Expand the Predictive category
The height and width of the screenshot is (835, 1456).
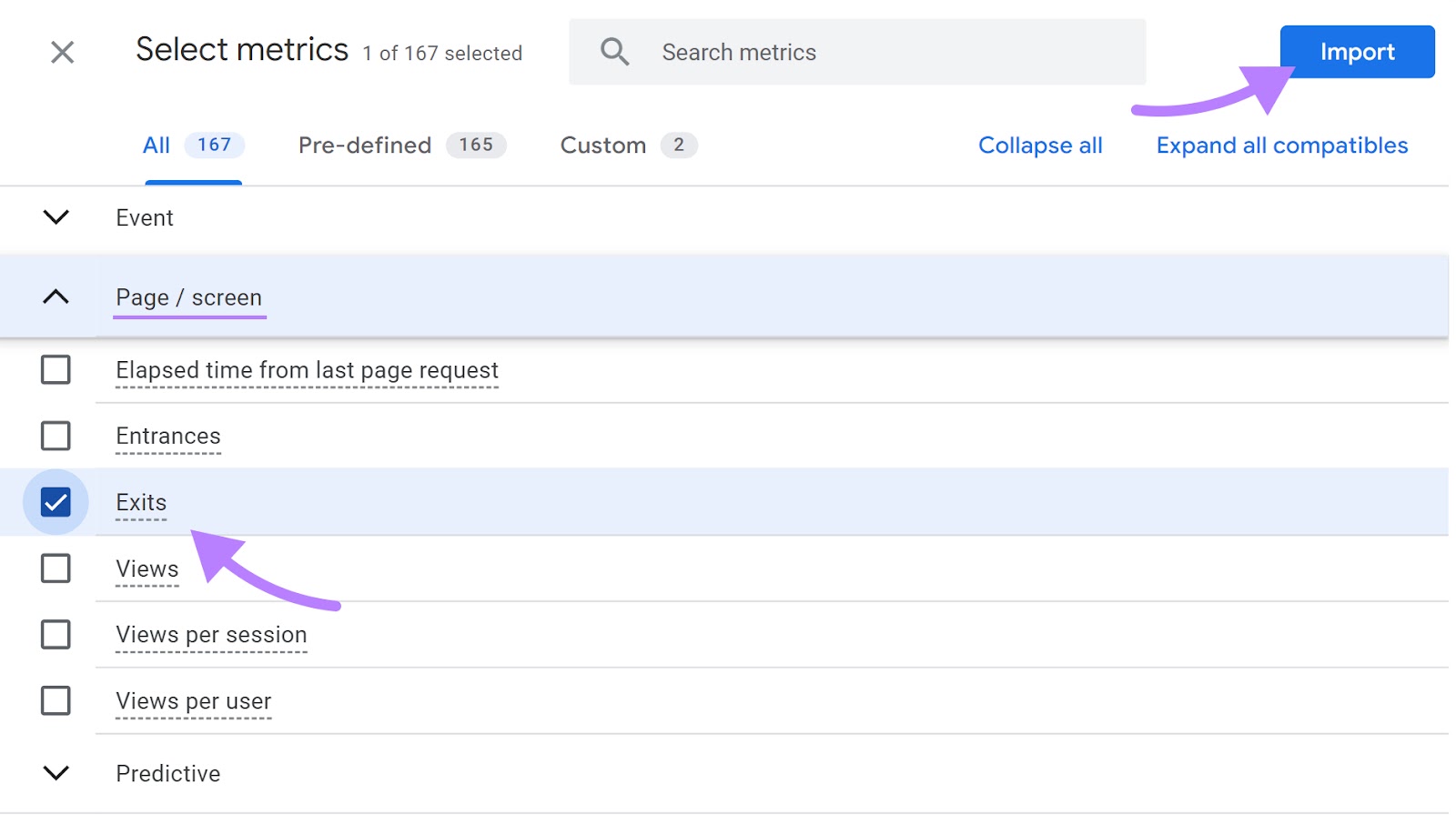point(56,773)
